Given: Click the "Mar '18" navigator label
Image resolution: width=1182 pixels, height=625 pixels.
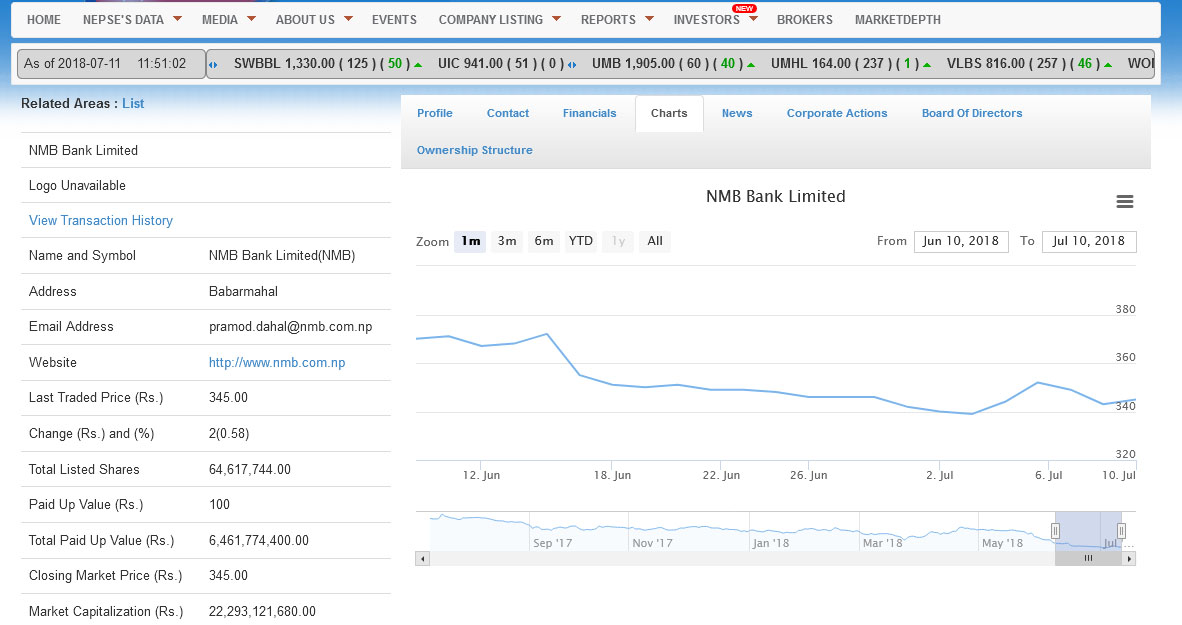Looking at the screenshot, I should [x=883, y=543].
